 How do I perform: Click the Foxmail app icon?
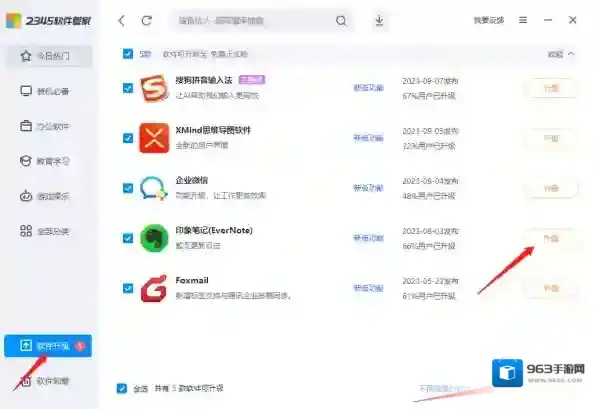pos(154,288)
